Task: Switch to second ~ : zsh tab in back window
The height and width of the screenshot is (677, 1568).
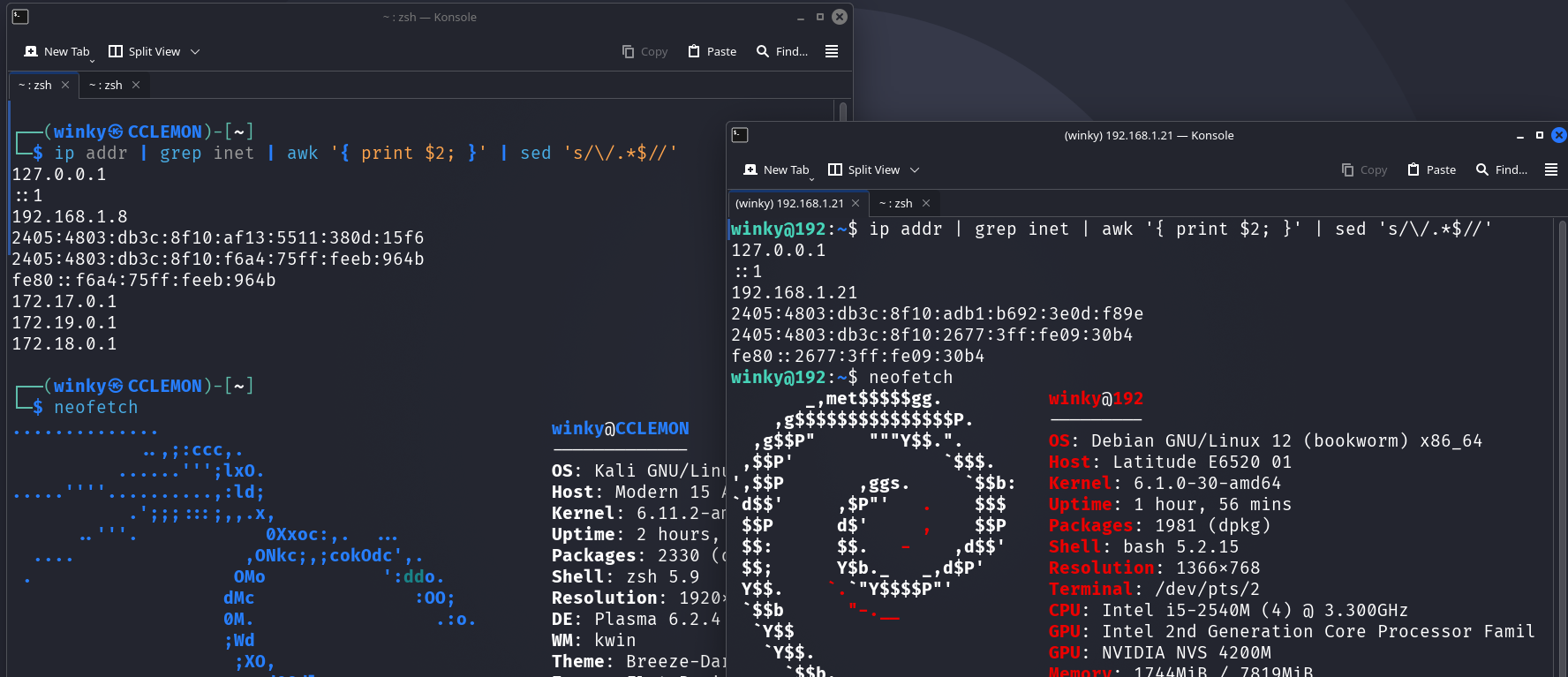Action: [x=106, y=86]
